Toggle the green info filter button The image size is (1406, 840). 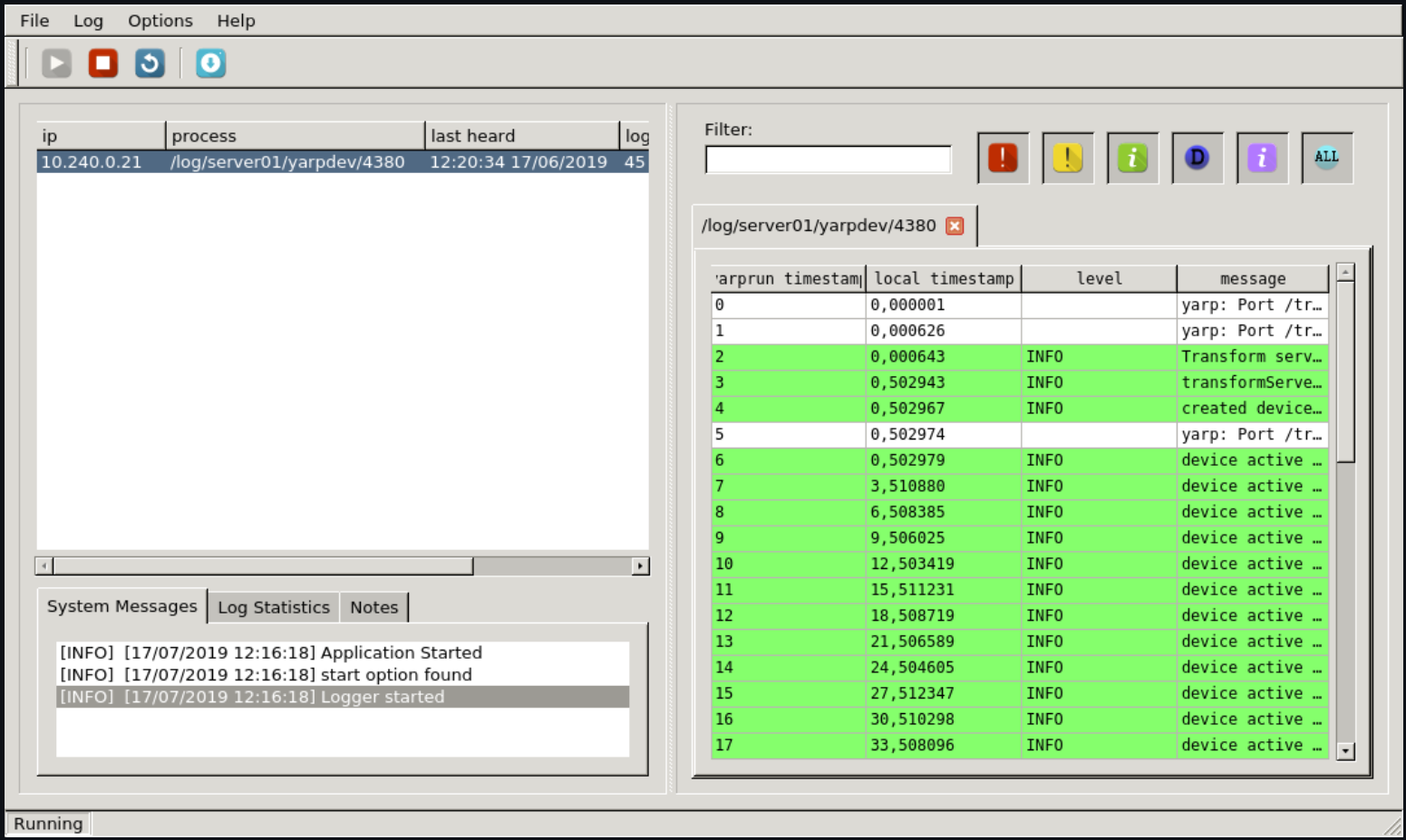pyautogui.click(x=1132, y=158)
